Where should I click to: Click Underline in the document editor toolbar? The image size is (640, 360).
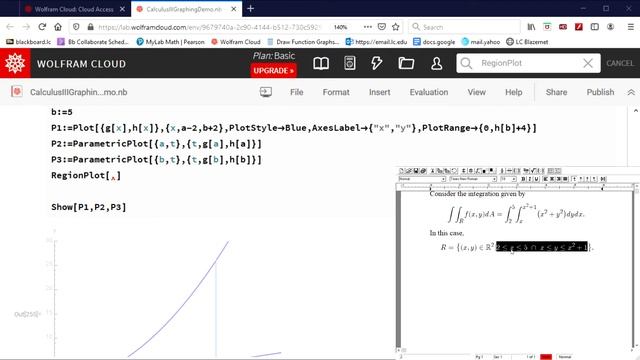pyautogui.click(x=536, y=179)
